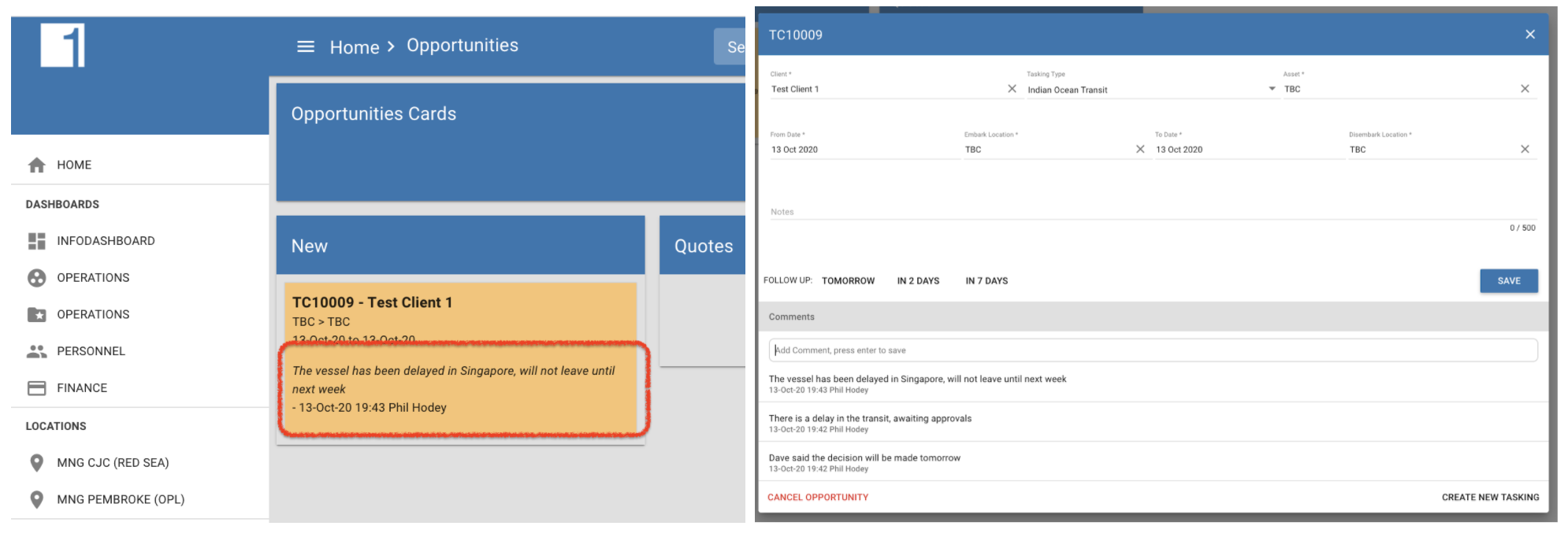
Task: Set follow up to TOMORROW
Action: (x=848, y=281)
